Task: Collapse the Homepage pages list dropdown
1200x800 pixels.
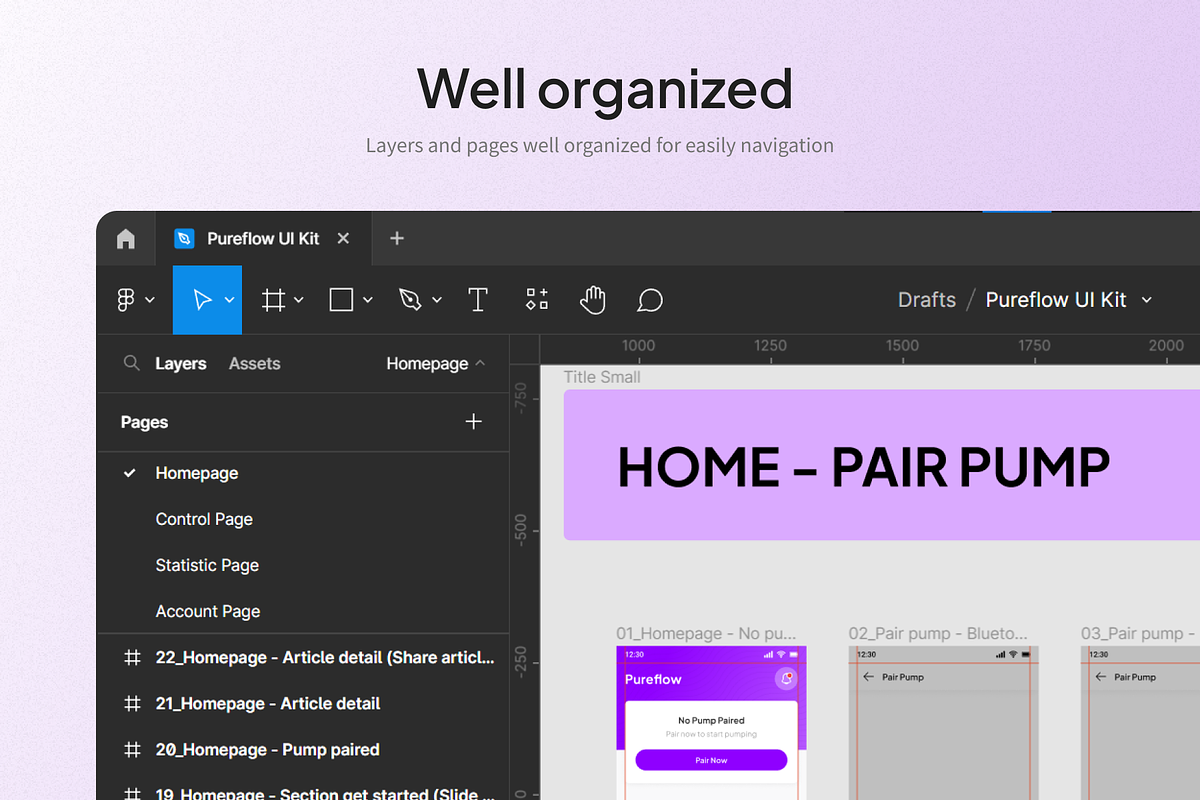Action: click(436, 363)
